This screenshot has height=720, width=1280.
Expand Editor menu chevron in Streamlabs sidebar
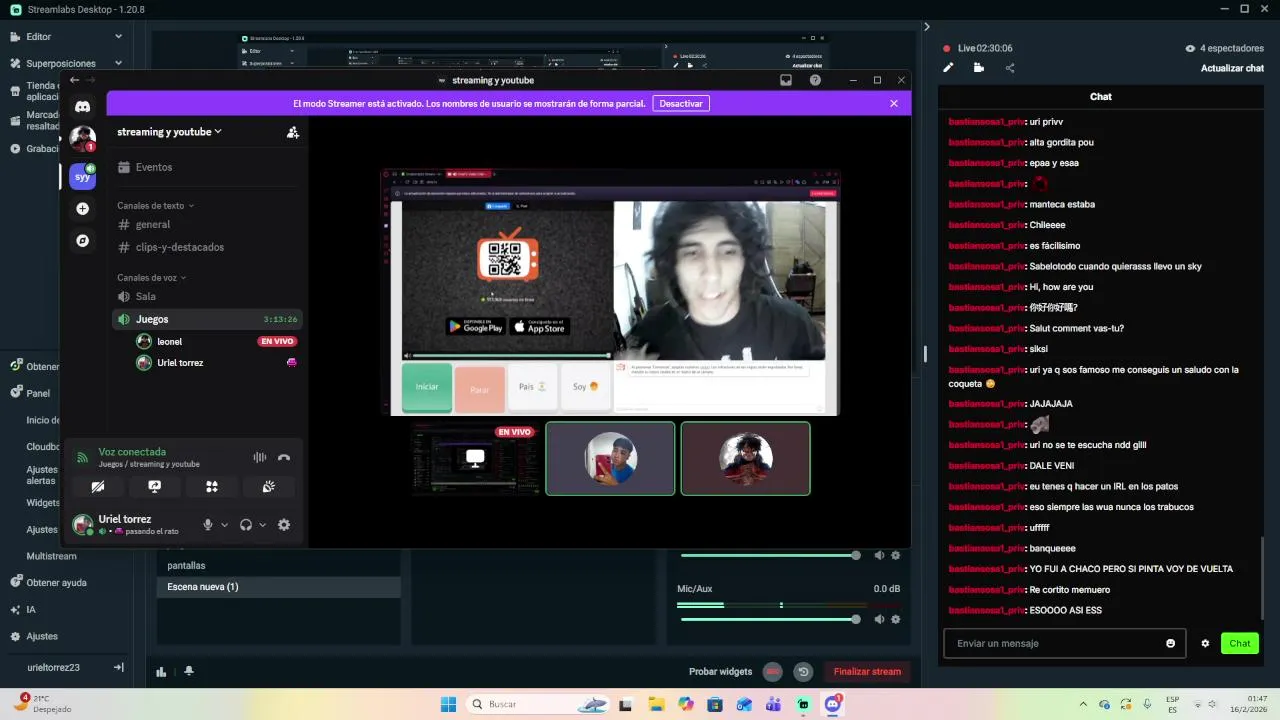click(118, 36)
